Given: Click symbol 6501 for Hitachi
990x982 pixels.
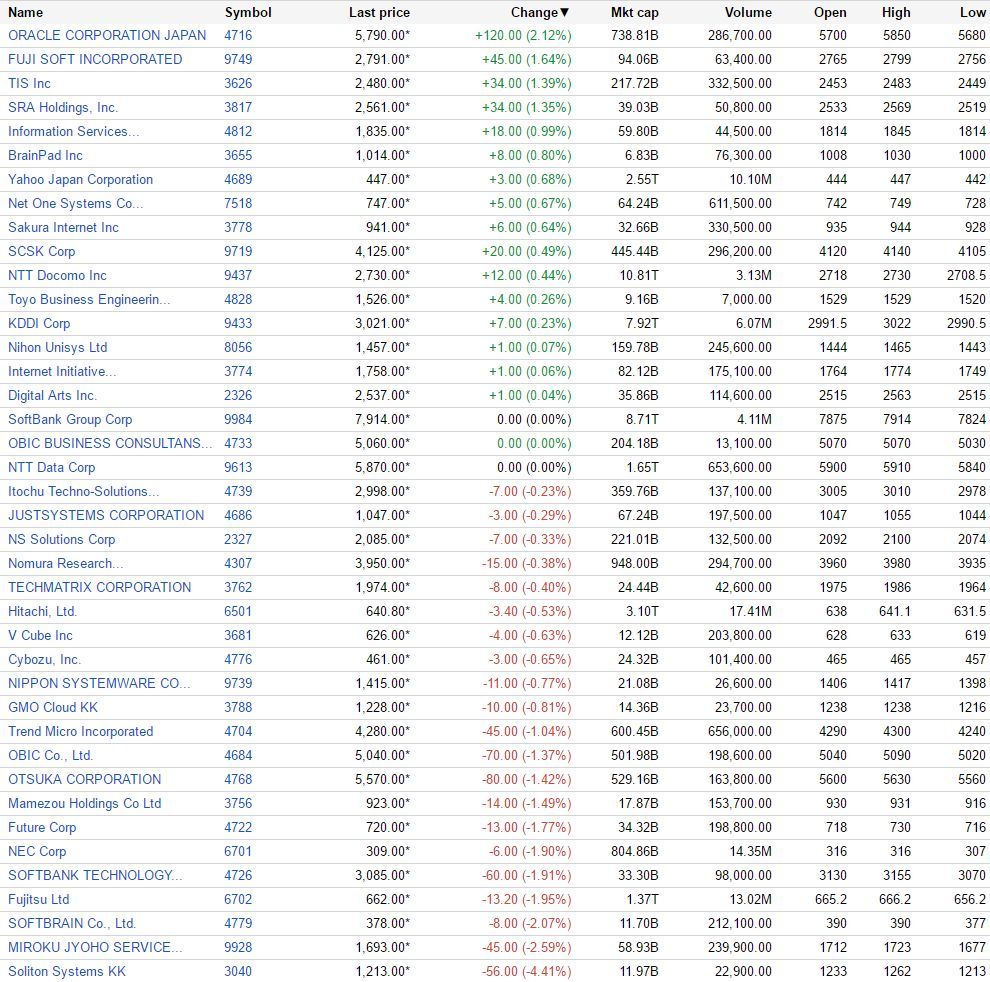Looking at the screenshot, I should pos(238,611).
